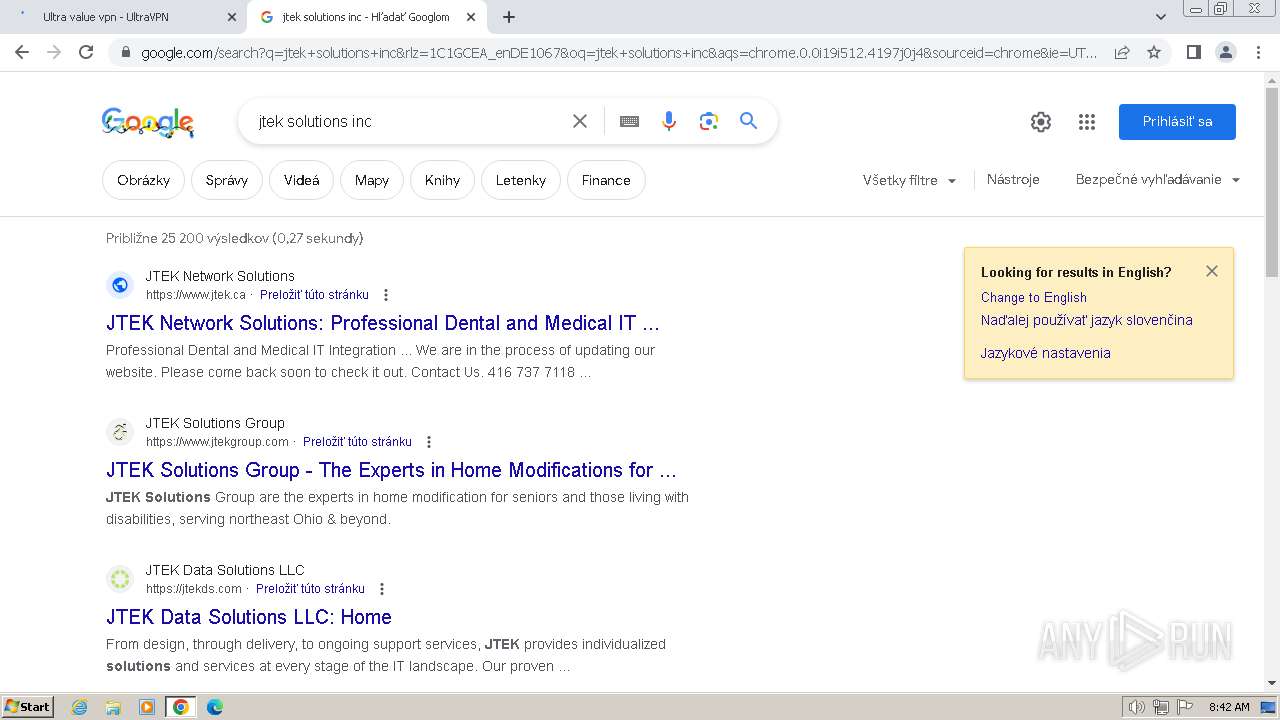Open Microsoft Edge from taskbar
The image size is (1280, 720).
[215, 707]
